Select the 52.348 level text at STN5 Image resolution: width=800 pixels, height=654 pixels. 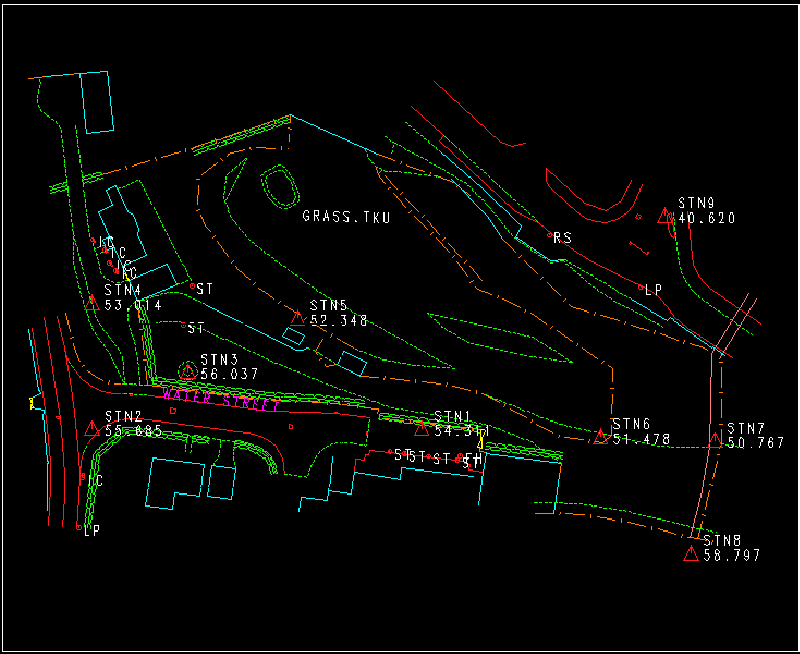tap(339, 321)
